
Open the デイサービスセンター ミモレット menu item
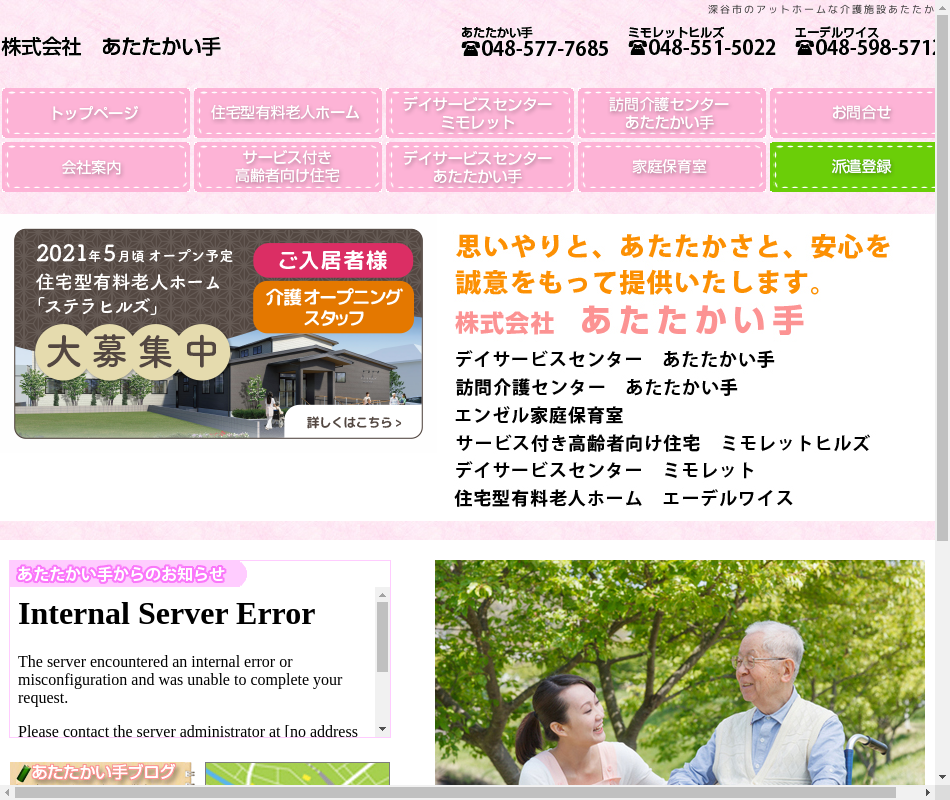[x=479, y=113]
